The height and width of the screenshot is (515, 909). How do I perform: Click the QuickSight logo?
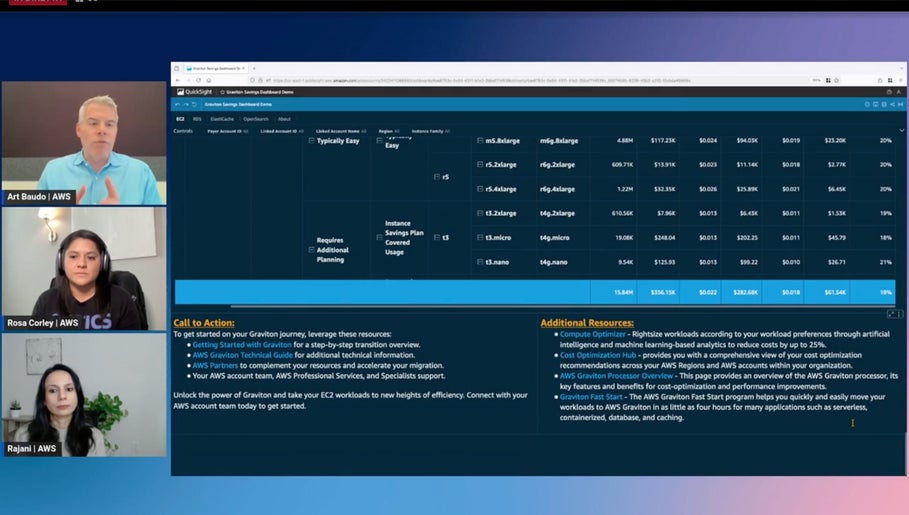tap(195, 92)
